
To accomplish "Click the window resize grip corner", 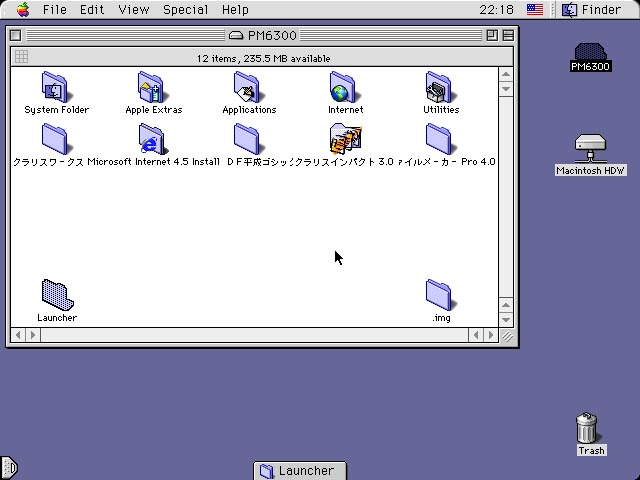I will [507, 336].
